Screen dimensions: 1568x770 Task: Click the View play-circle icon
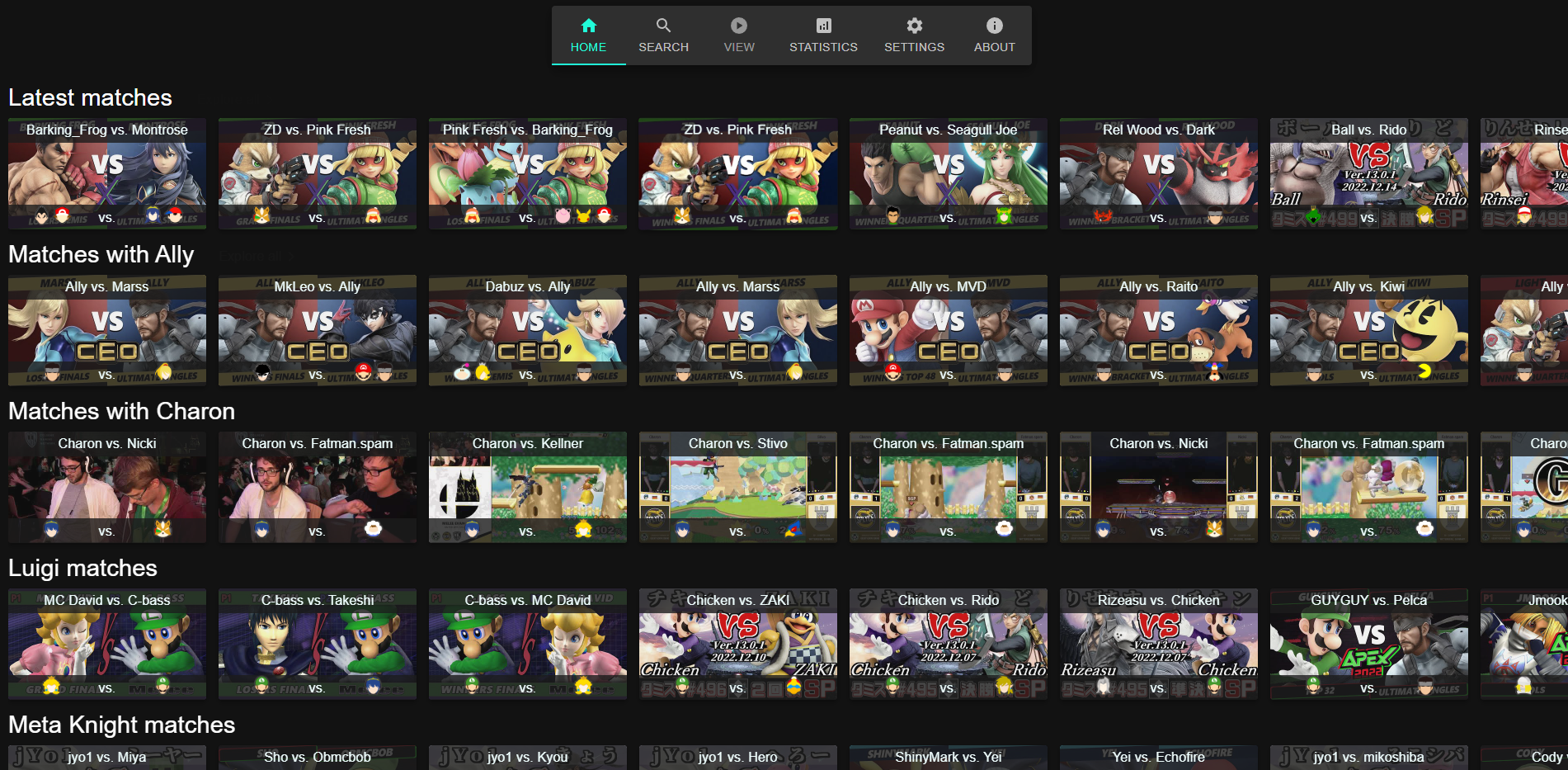point(739,26)
